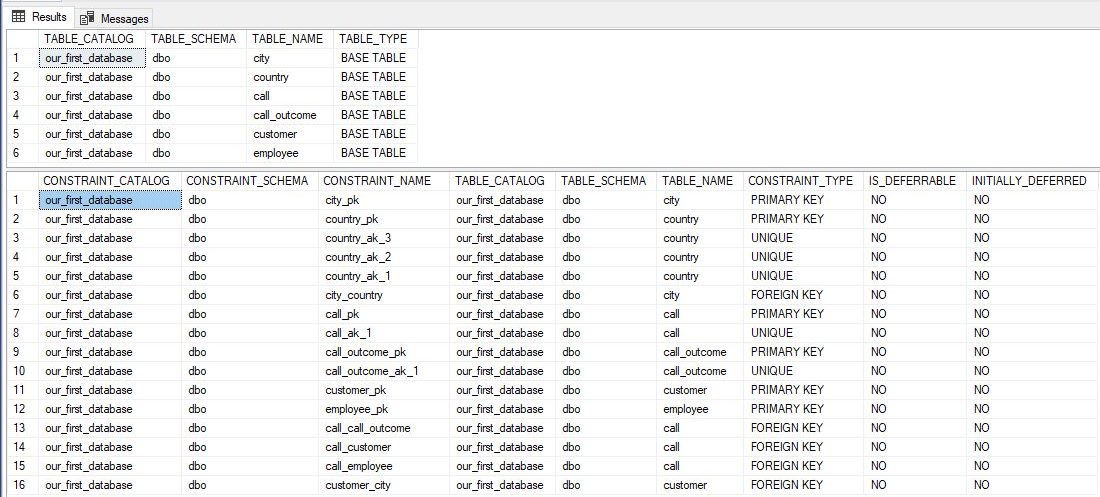Select the CONSTRAINT_NAME column header
Image resolution: width=1100 pixels, height=497 pixels.
[378, 181]
